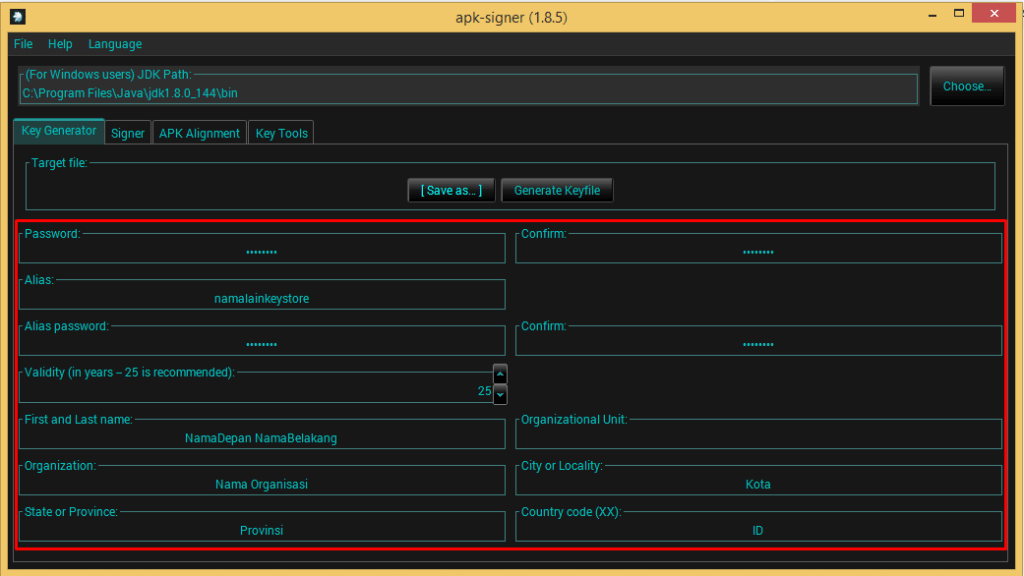Open the File menu
1024x576 pixels.
23,44
